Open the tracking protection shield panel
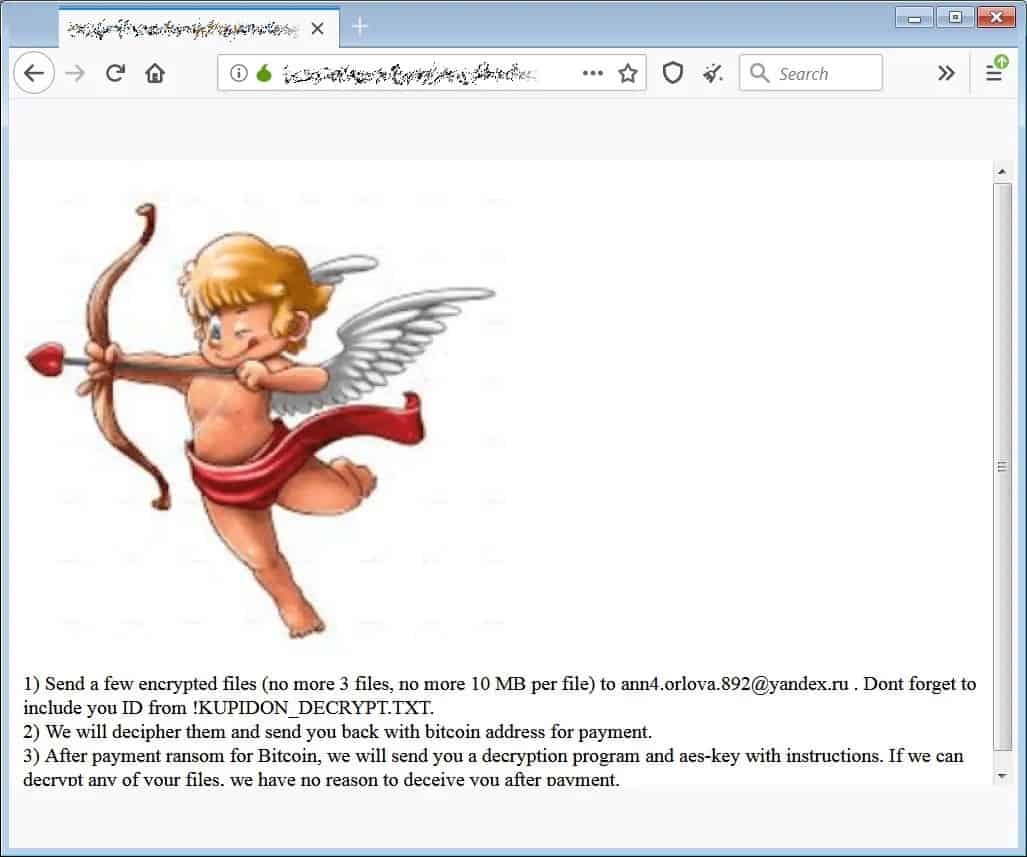 pos(673,73)
